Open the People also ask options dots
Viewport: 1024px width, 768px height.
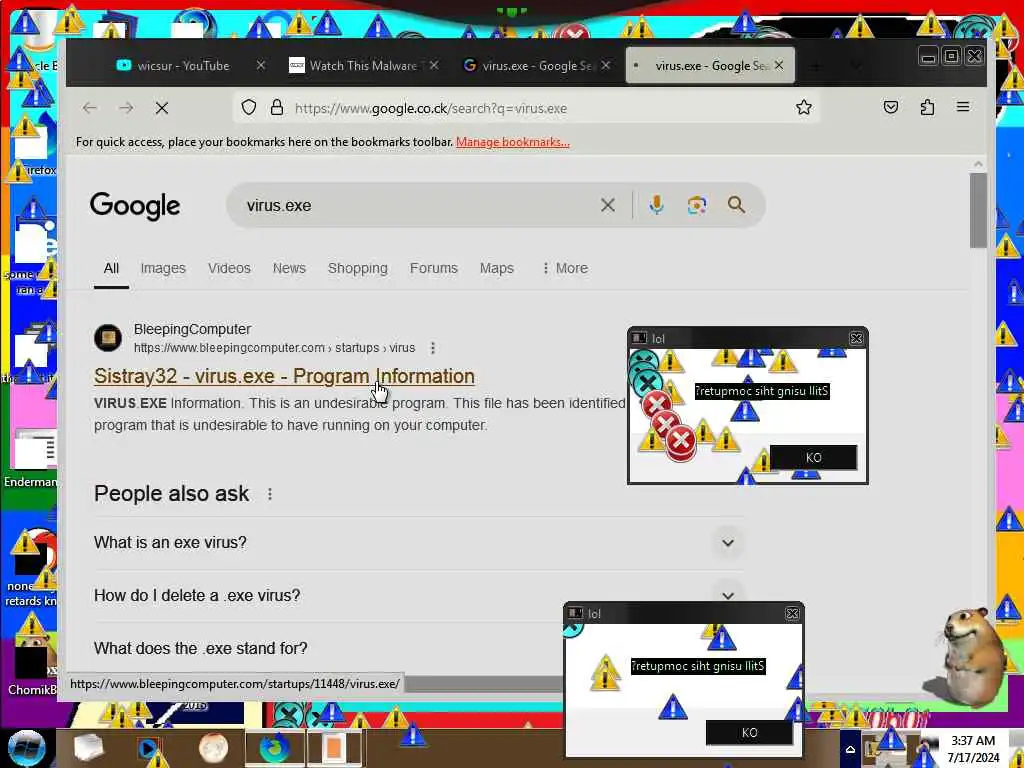click(270, 494)
